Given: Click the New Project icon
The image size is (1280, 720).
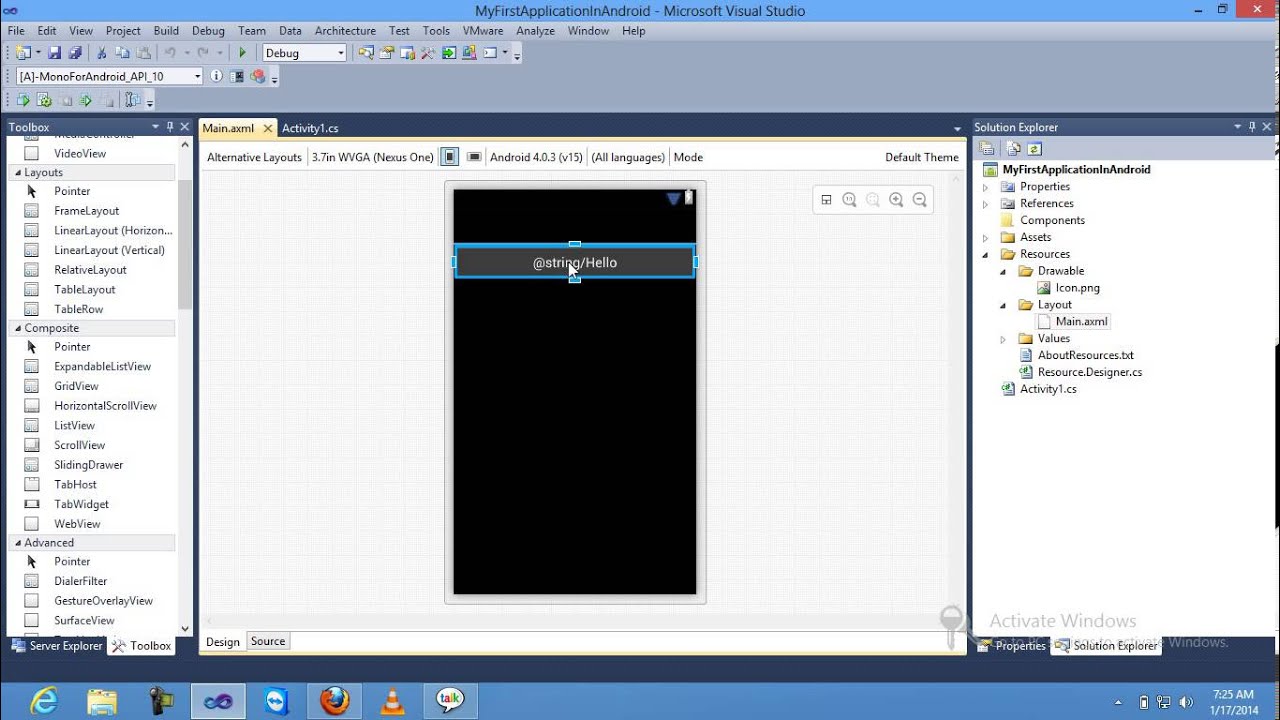Looking at the screenshot, I should [x=23, y=53].
